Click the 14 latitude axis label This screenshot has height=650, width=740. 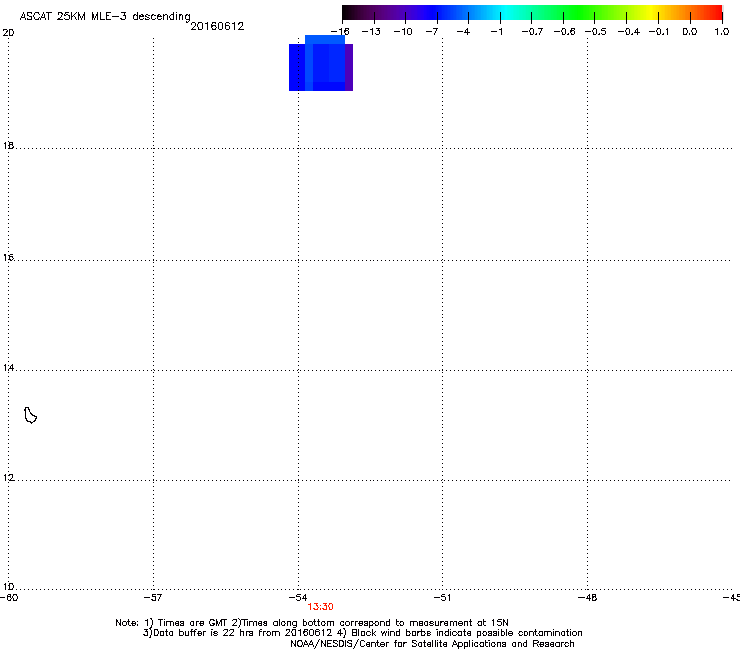coord(8,368)
